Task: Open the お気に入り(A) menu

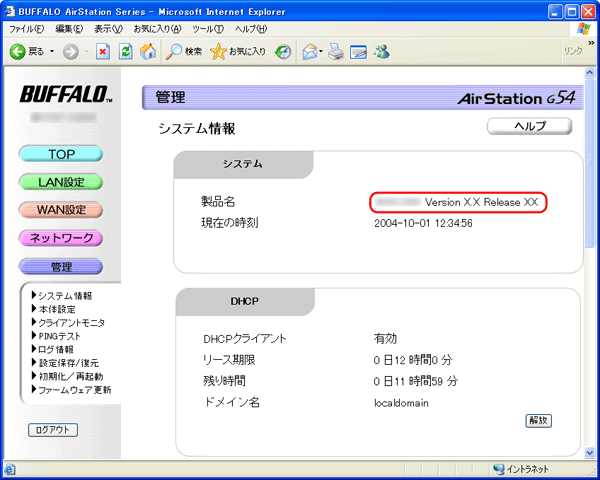Action: (157, 29)
